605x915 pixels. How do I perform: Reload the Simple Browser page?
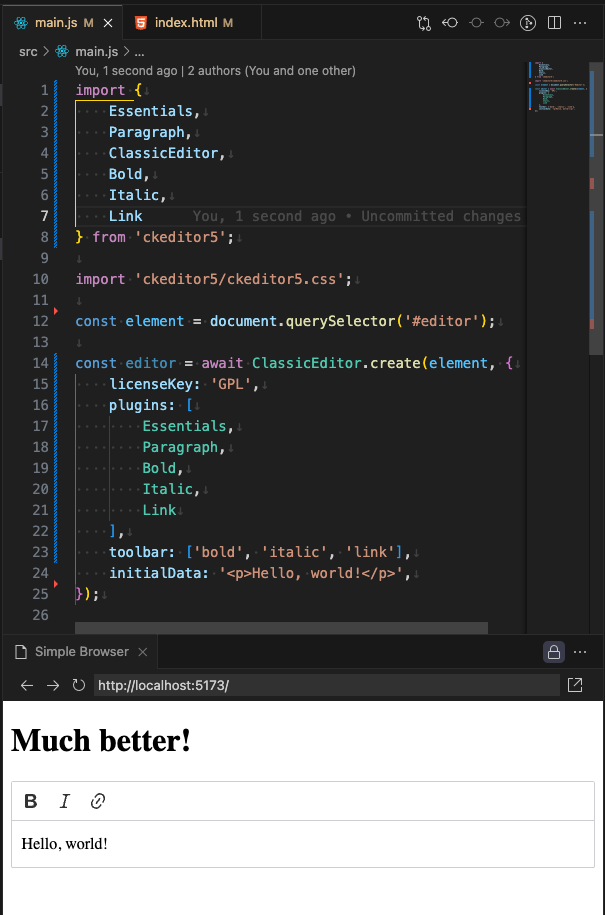click(x=79, y=685)
